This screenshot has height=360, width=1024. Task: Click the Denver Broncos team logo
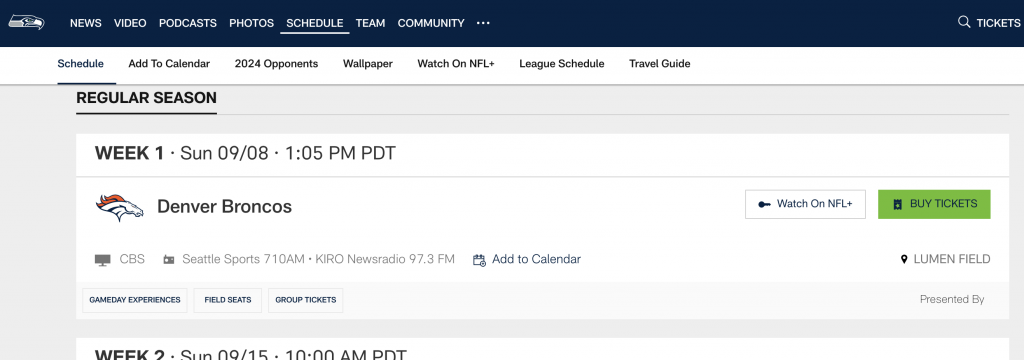point(120,207)
